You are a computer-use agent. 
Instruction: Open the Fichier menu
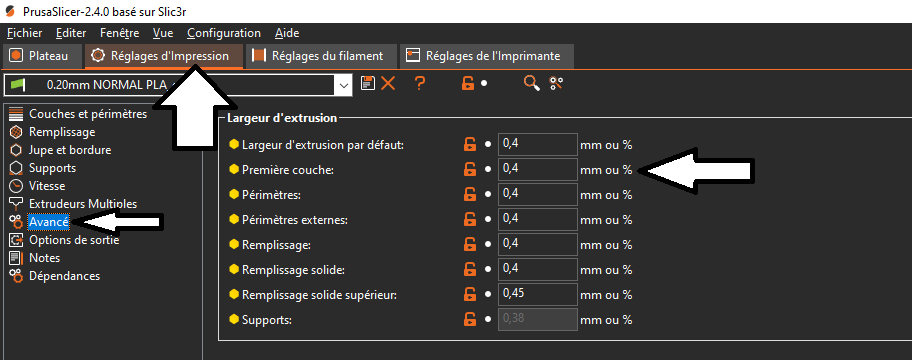click(24, 33)
